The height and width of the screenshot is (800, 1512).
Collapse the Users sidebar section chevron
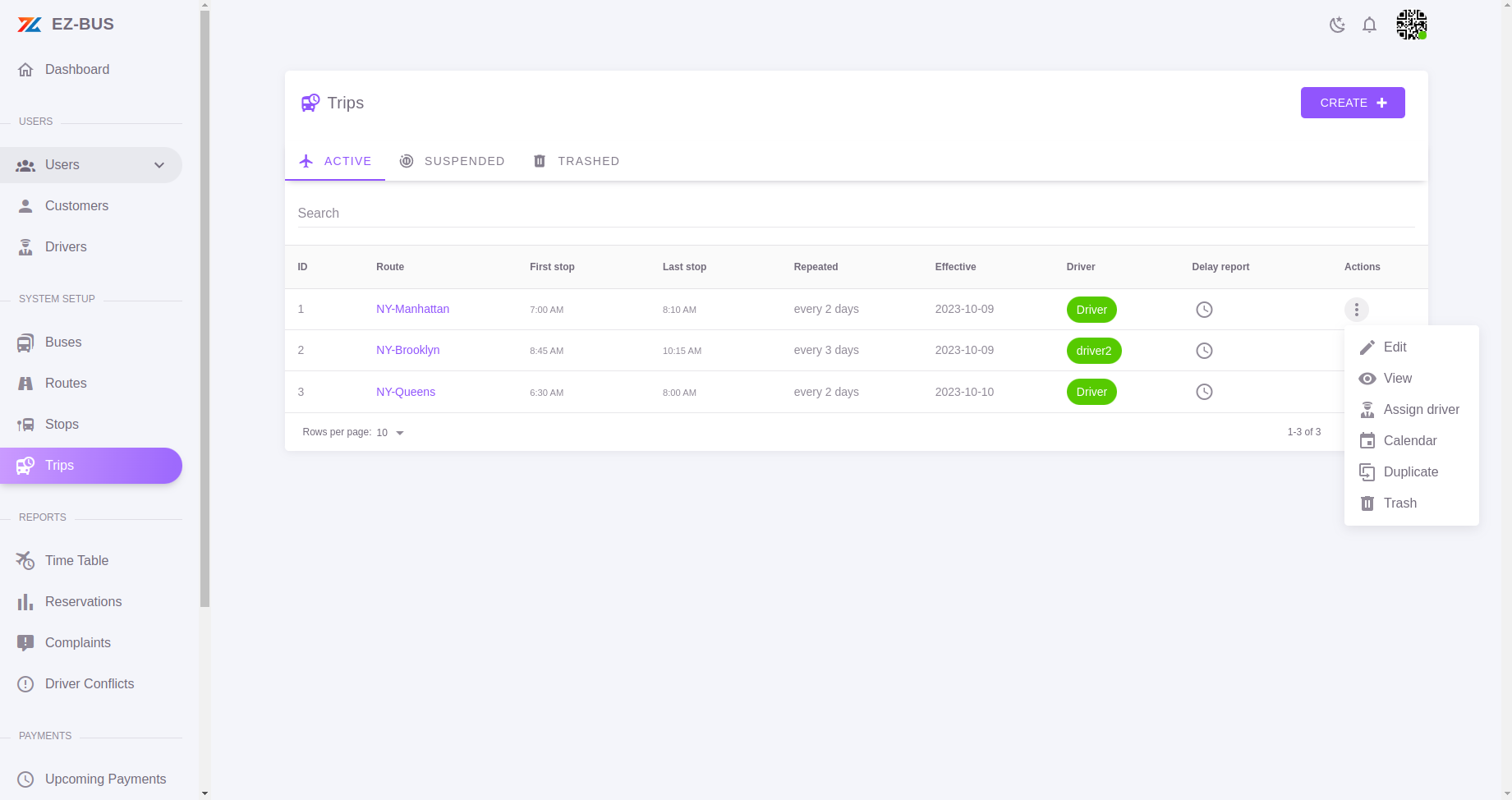pos(159,165)
